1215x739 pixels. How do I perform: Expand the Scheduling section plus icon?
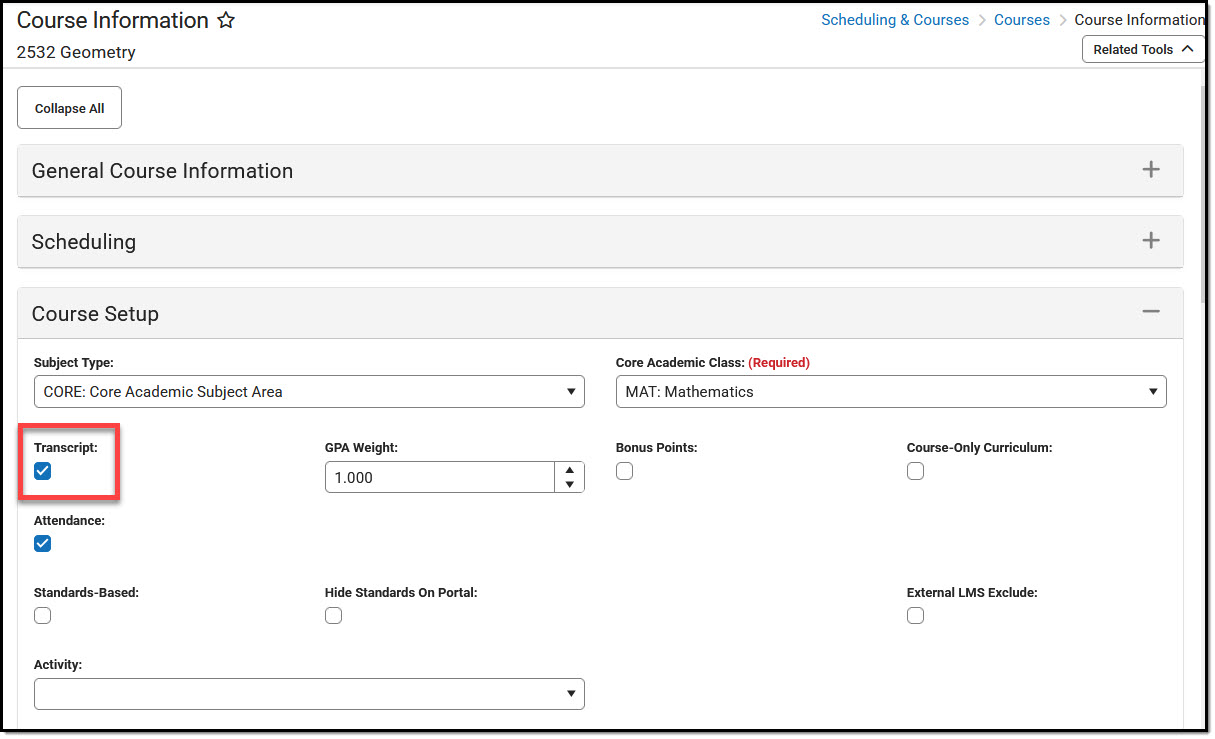point(1151,241)
